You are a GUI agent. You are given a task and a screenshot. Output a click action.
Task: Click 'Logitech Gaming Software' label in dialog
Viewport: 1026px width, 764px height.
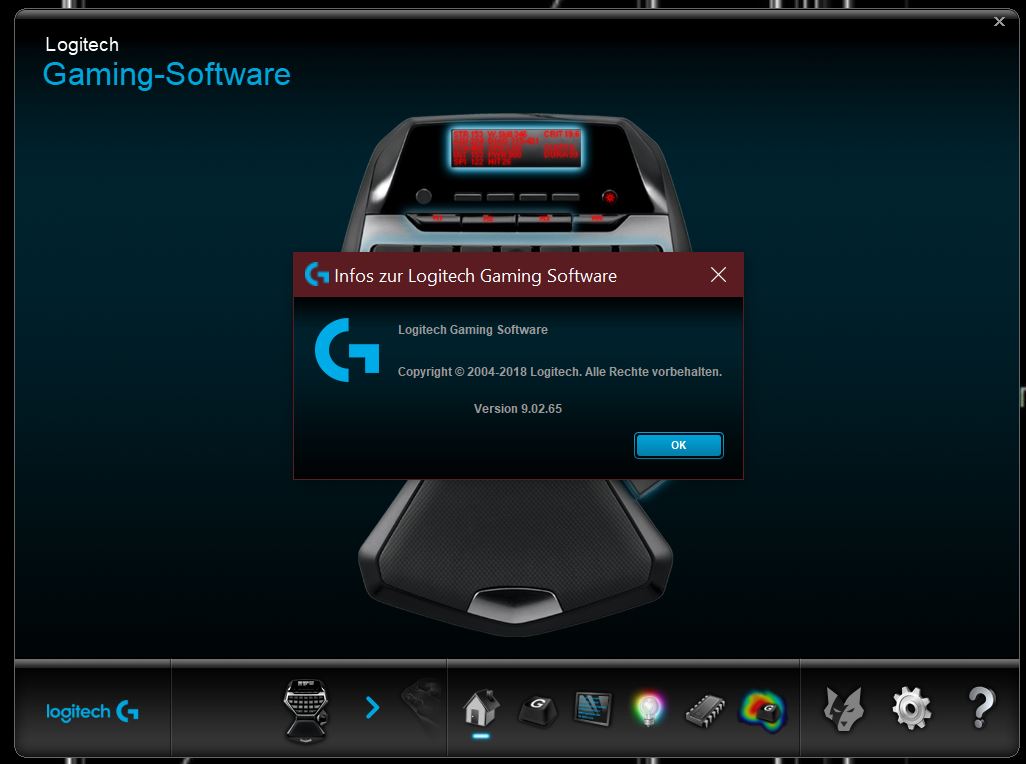tap(472, 330)
